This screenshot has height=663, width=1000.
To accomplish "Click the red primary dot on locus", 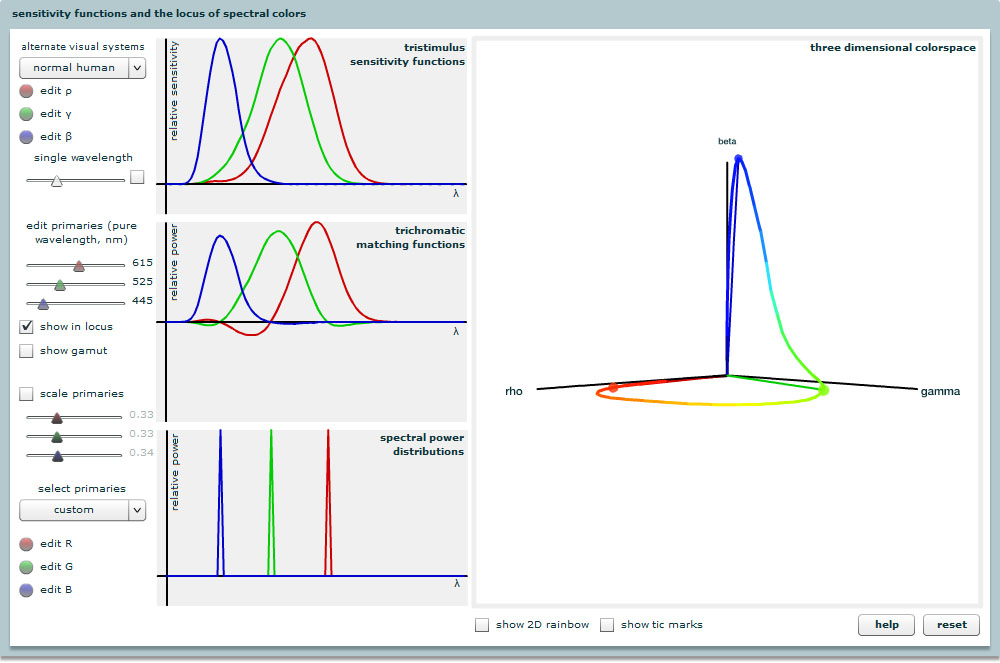I will coord(613,388).
